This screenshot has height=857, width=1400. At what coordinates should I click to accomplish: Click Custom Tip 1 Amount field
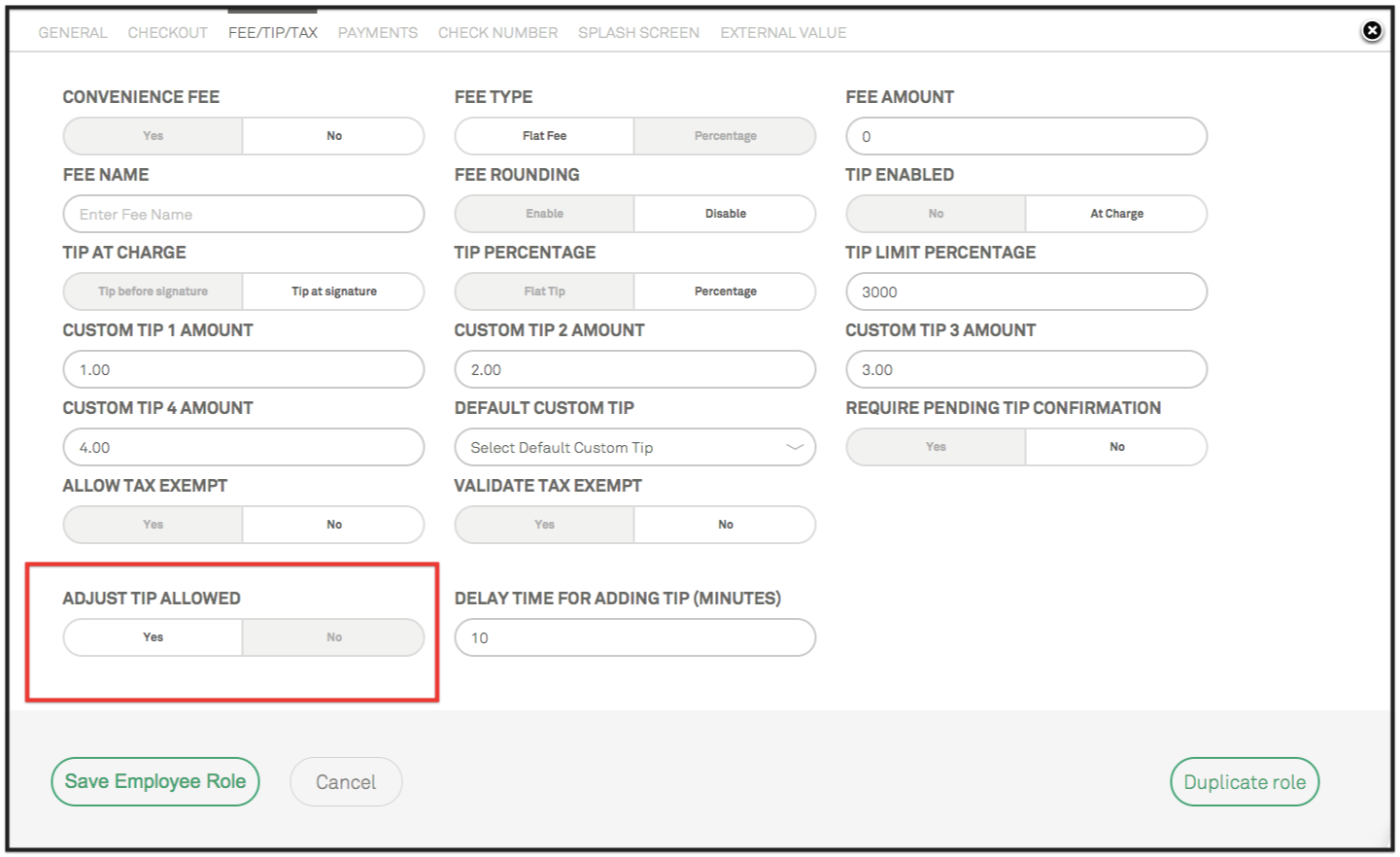click(x=244, y=369)
